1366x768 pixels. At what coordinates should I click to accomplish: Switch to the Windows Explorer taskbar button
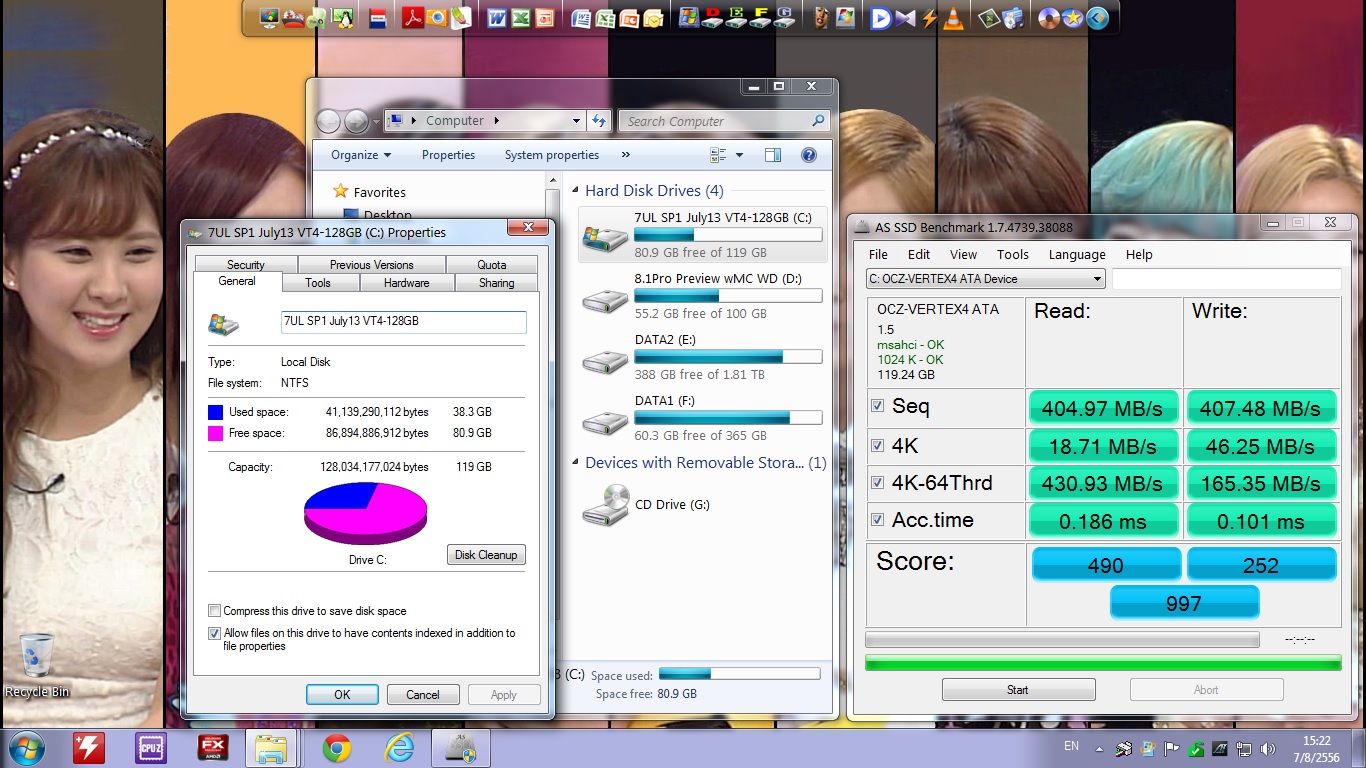pyautogui.click(x=271, y=748)
